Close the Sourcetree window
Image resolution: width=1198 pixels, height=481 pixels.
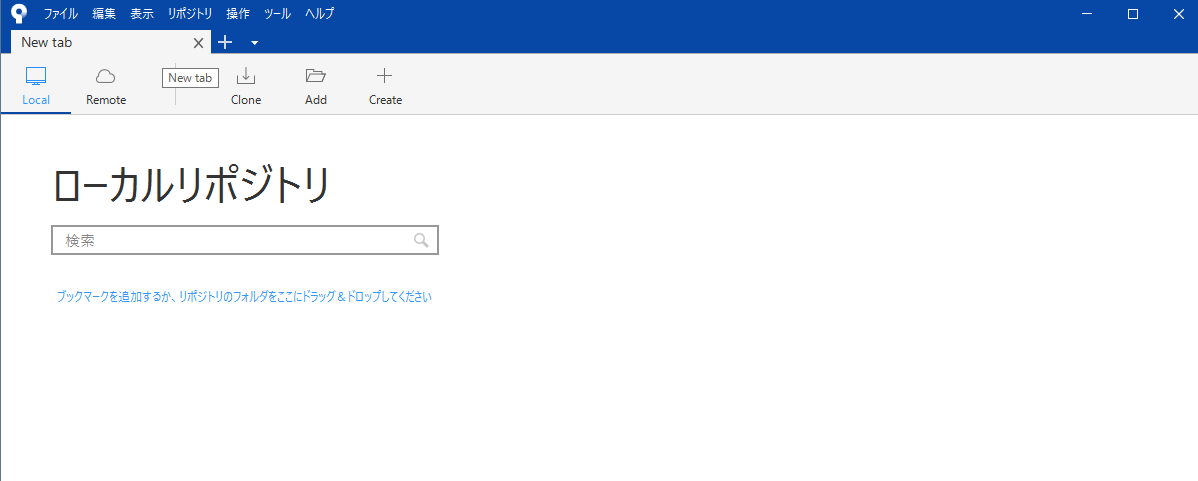click(x=1179, y=14)
